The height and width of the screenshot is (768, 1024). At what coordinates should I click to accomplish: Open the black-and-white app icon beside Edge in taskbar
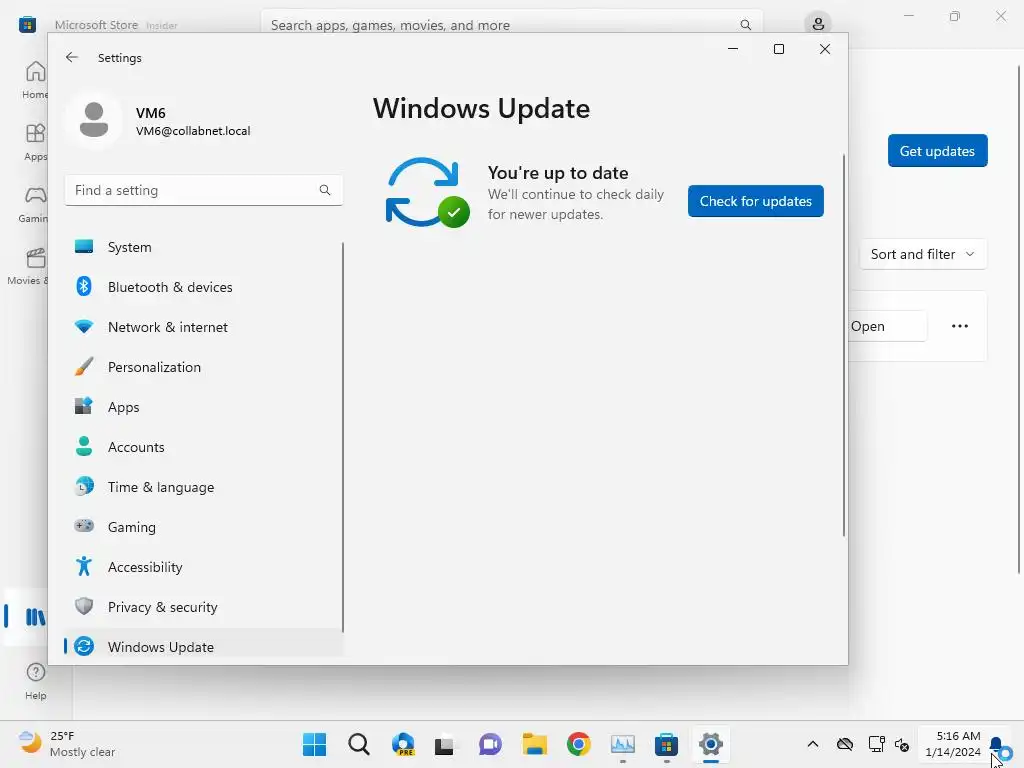446,744
